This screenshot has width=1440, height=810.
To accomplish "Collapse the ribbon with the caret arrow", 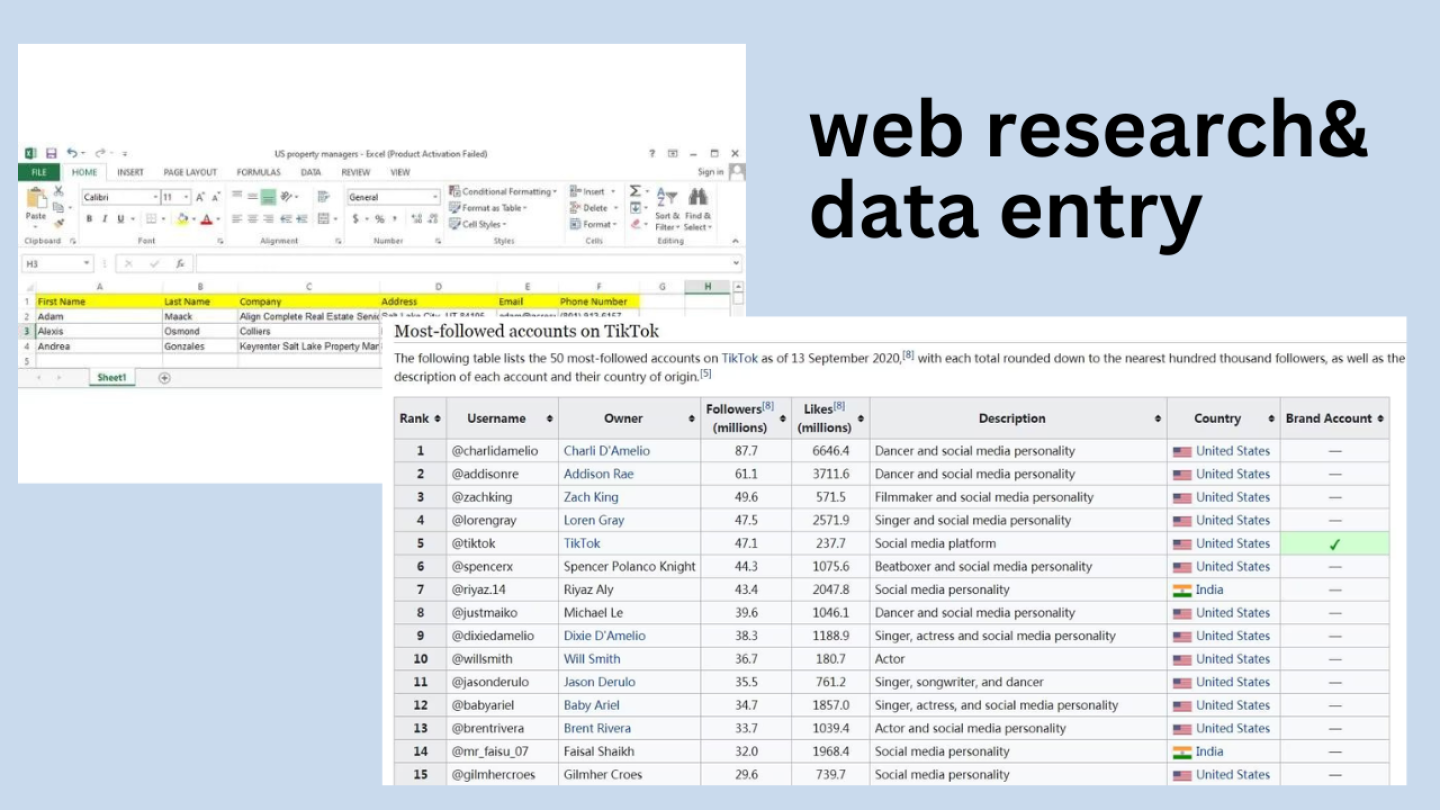I will click(x=735, y=241).
